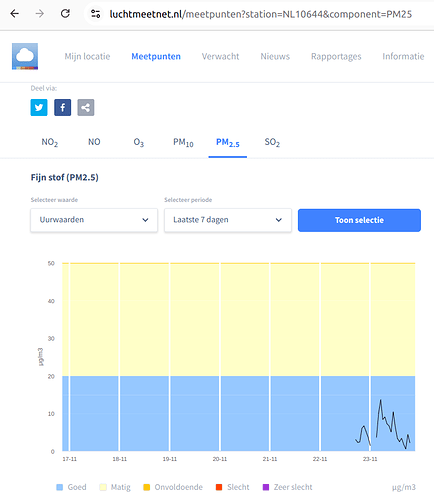The image size is (434, 500).
Task: Open the Verwacht menu item
Action: point(220,56)
